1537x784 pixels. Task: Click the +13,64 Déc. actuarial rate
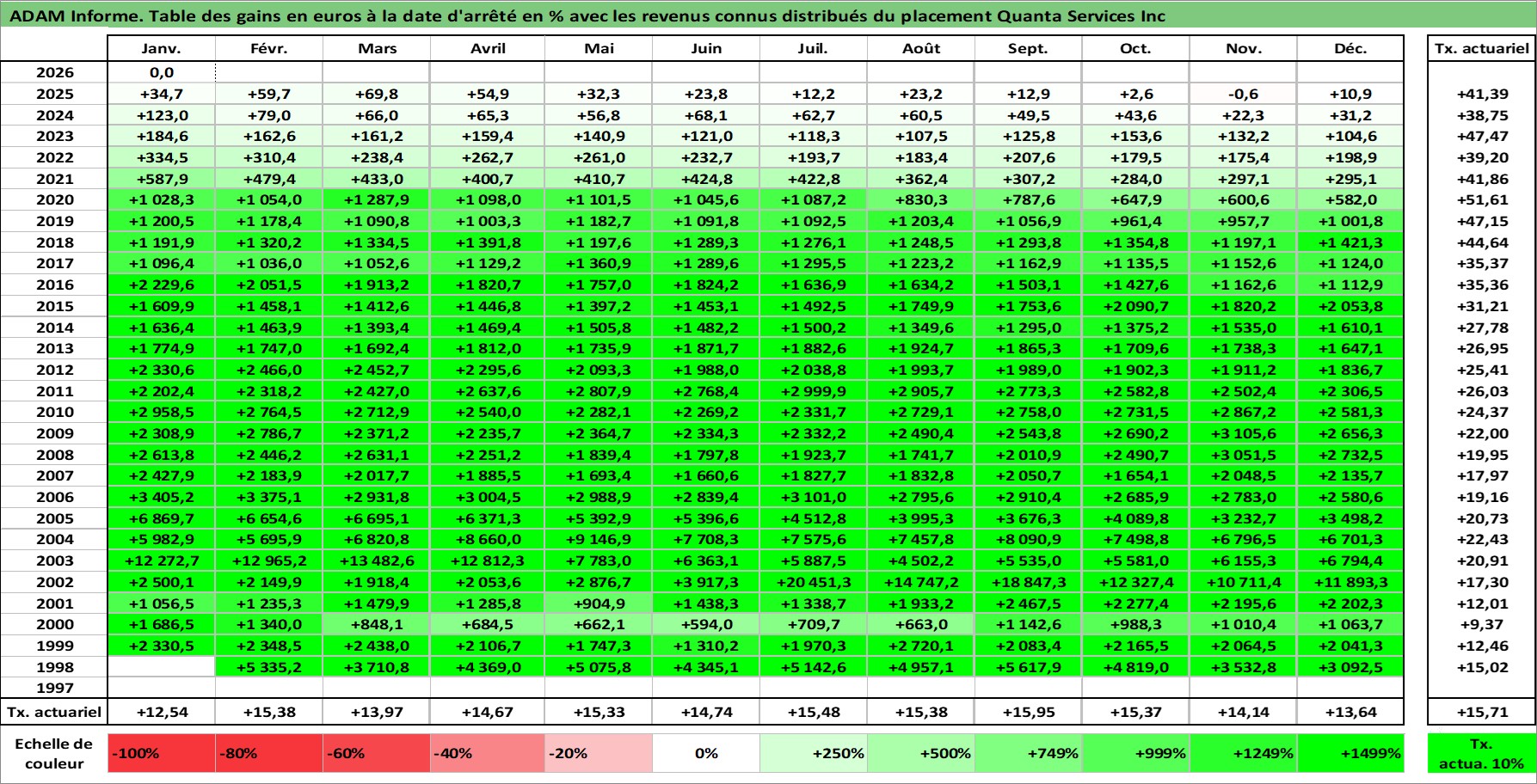click(1350, 712)
